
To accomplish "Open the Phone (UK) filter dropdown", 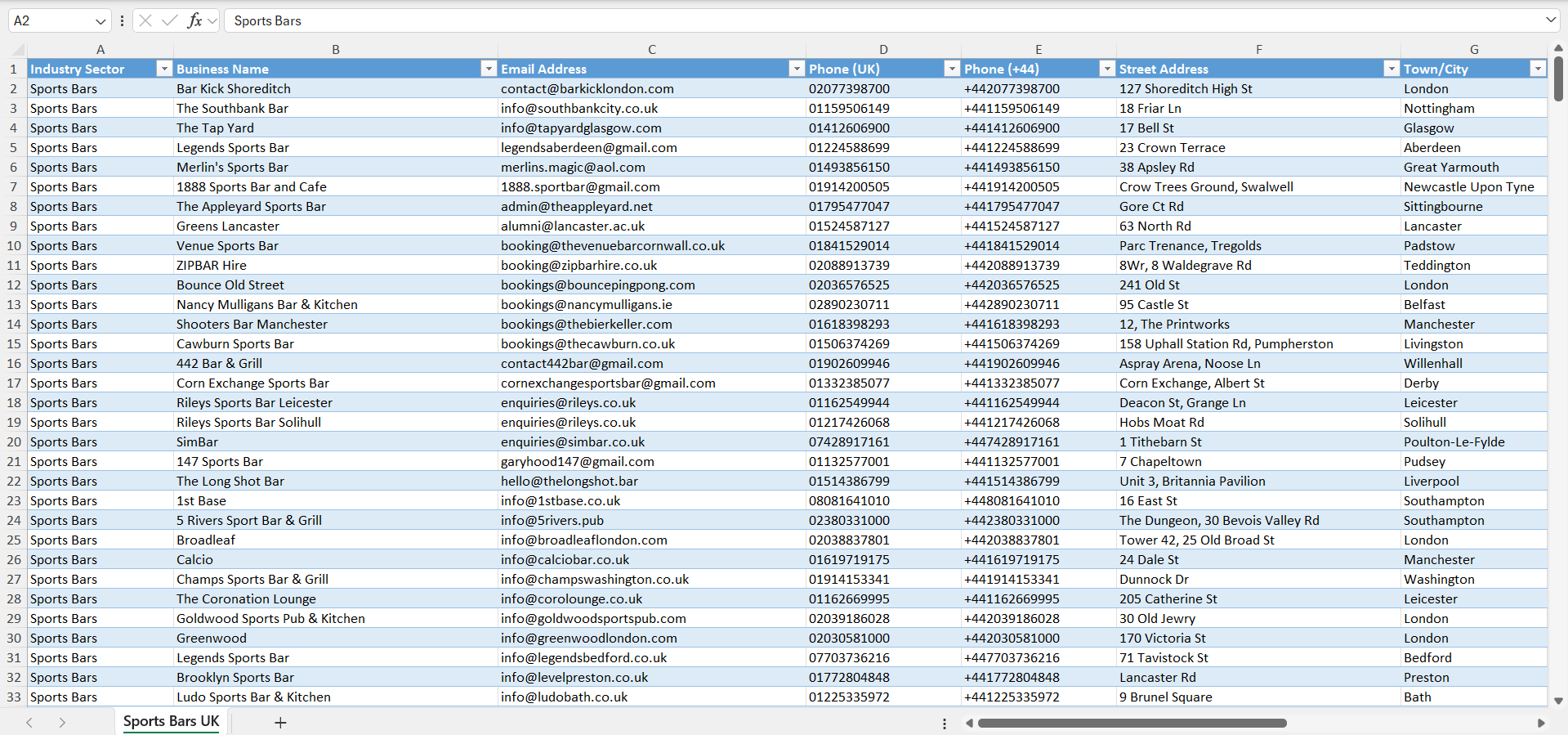I will [952, 69].
